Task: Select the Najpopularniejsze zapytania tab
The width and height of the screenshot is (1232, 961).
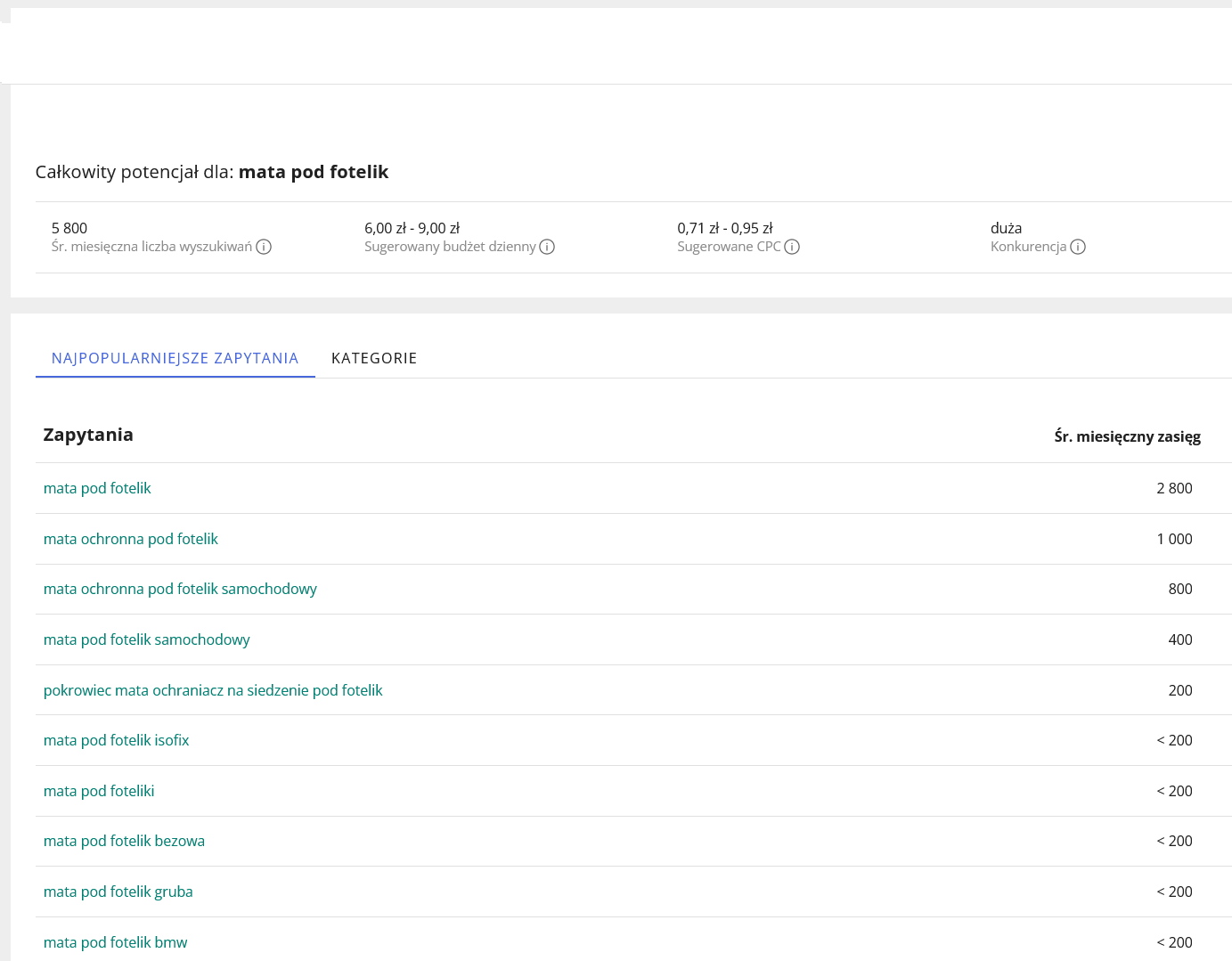Action: coord(175,358)
